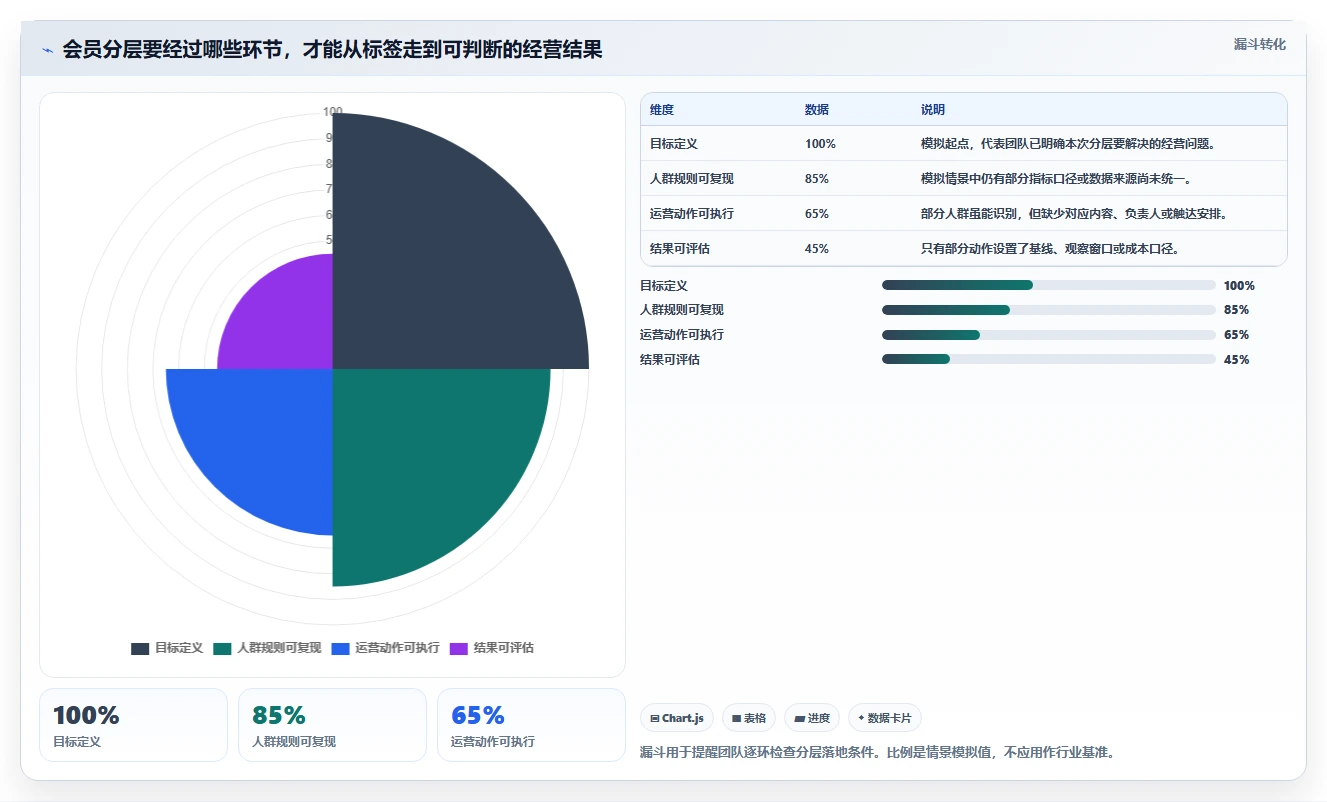Click the description starting with 部分人群虽能识别

point(1074,214)
